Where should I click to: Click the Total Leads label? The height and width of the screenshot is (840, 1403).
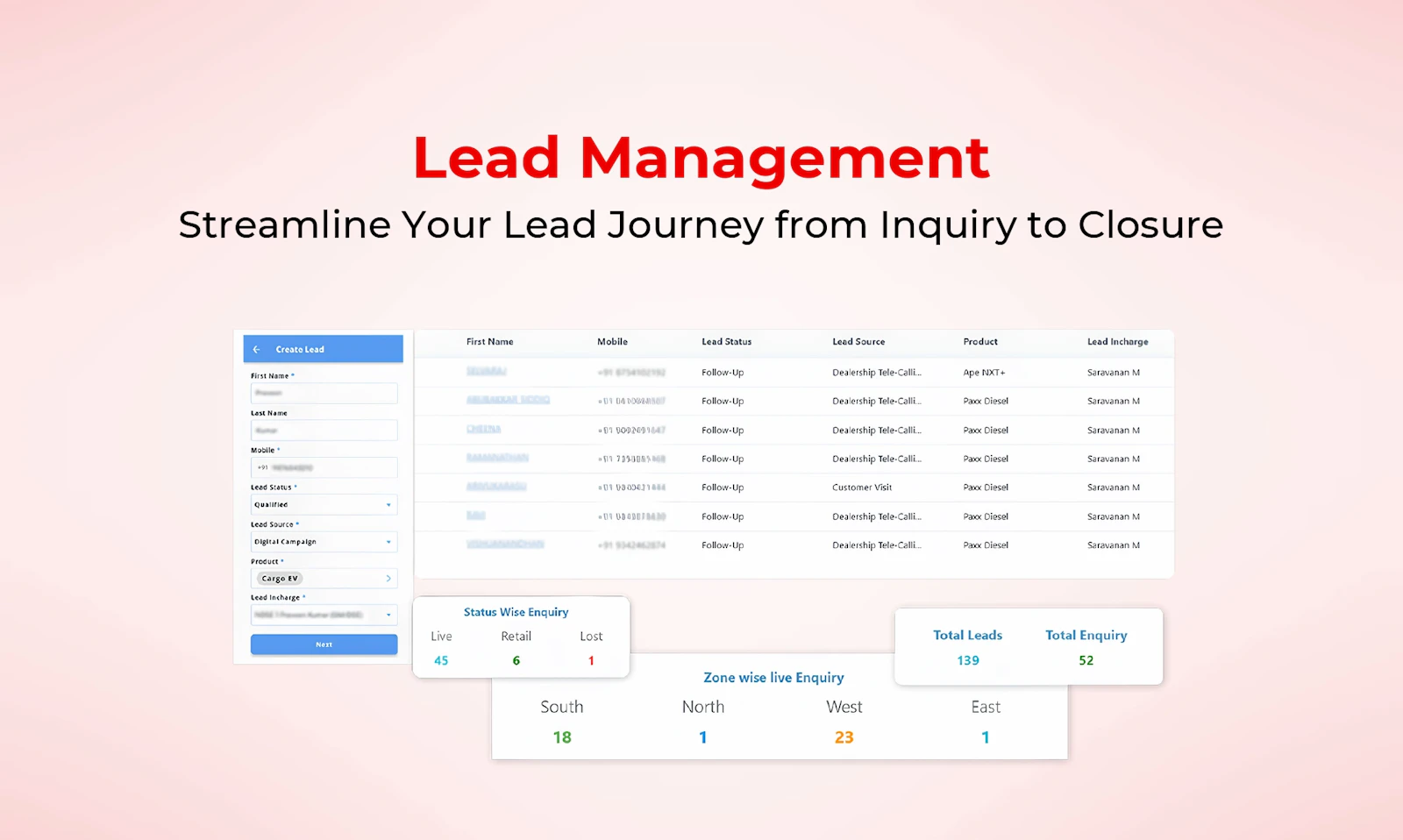pos(967,636)
